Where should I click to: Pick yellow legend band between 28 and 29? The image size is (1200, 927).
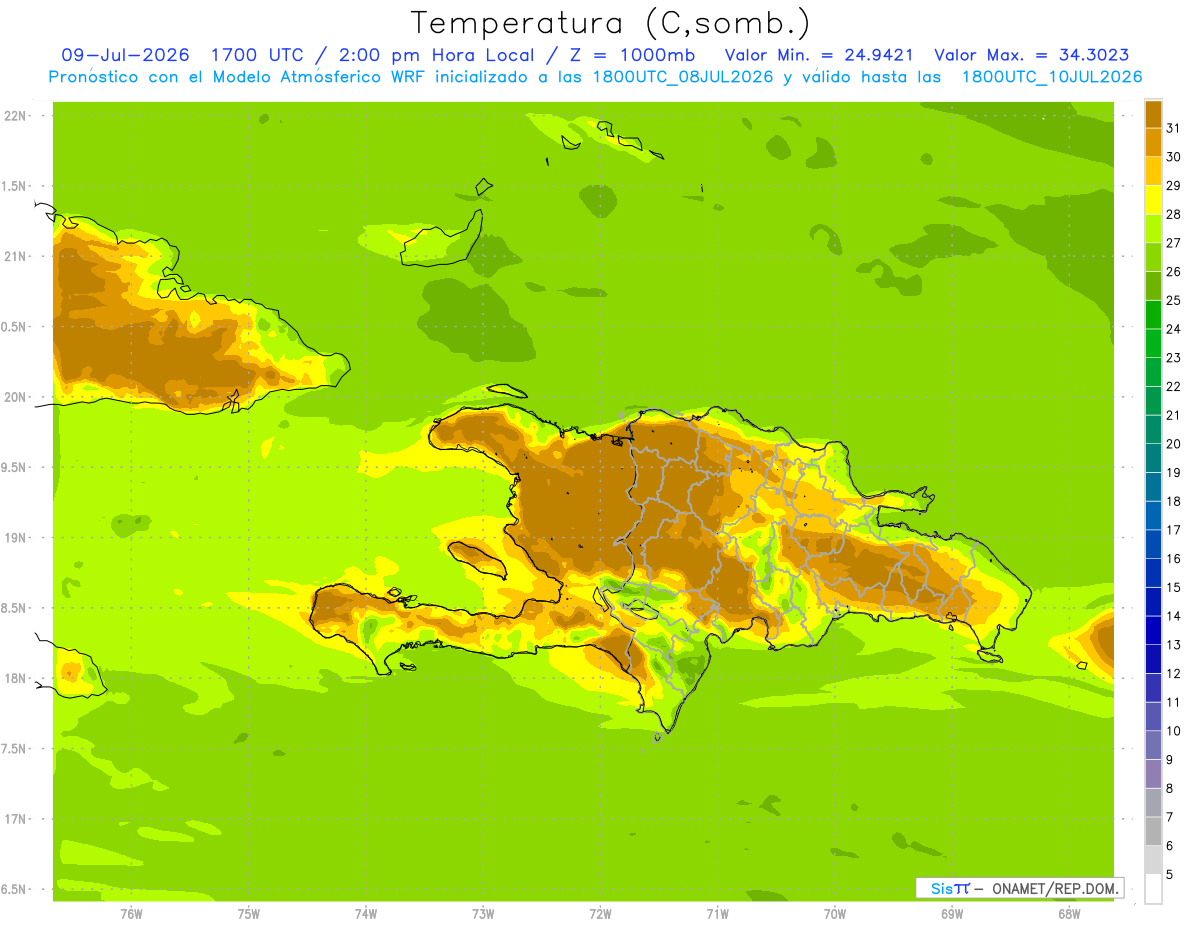point(1153,200)
